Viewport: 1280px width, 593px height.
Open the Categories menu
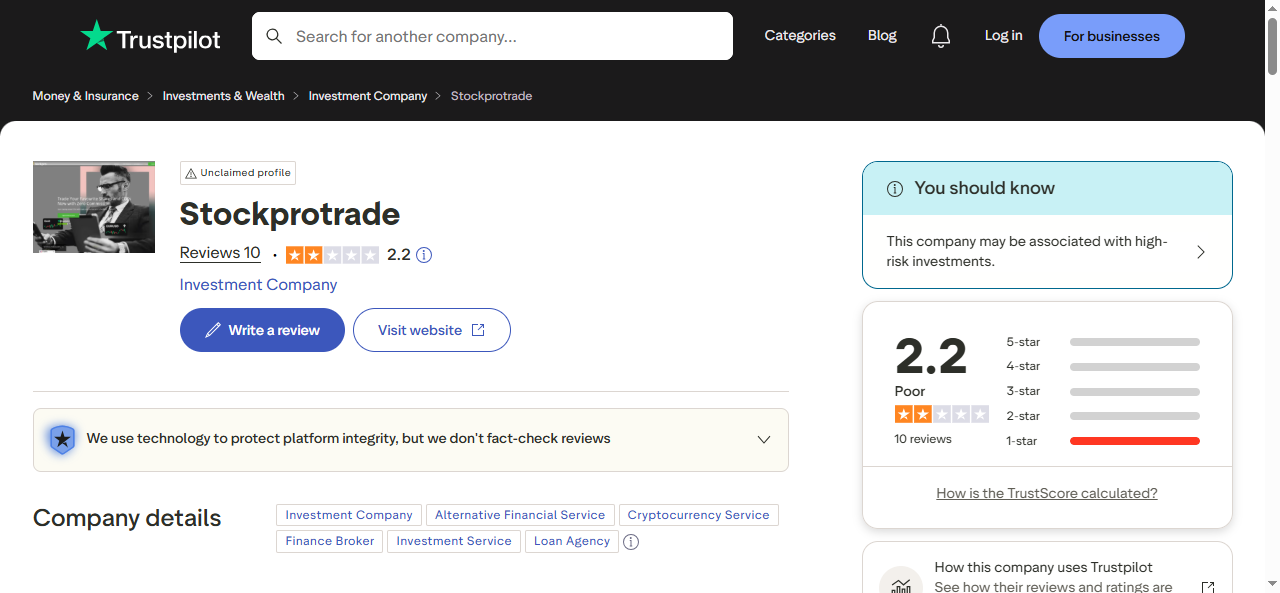(799, 35)
